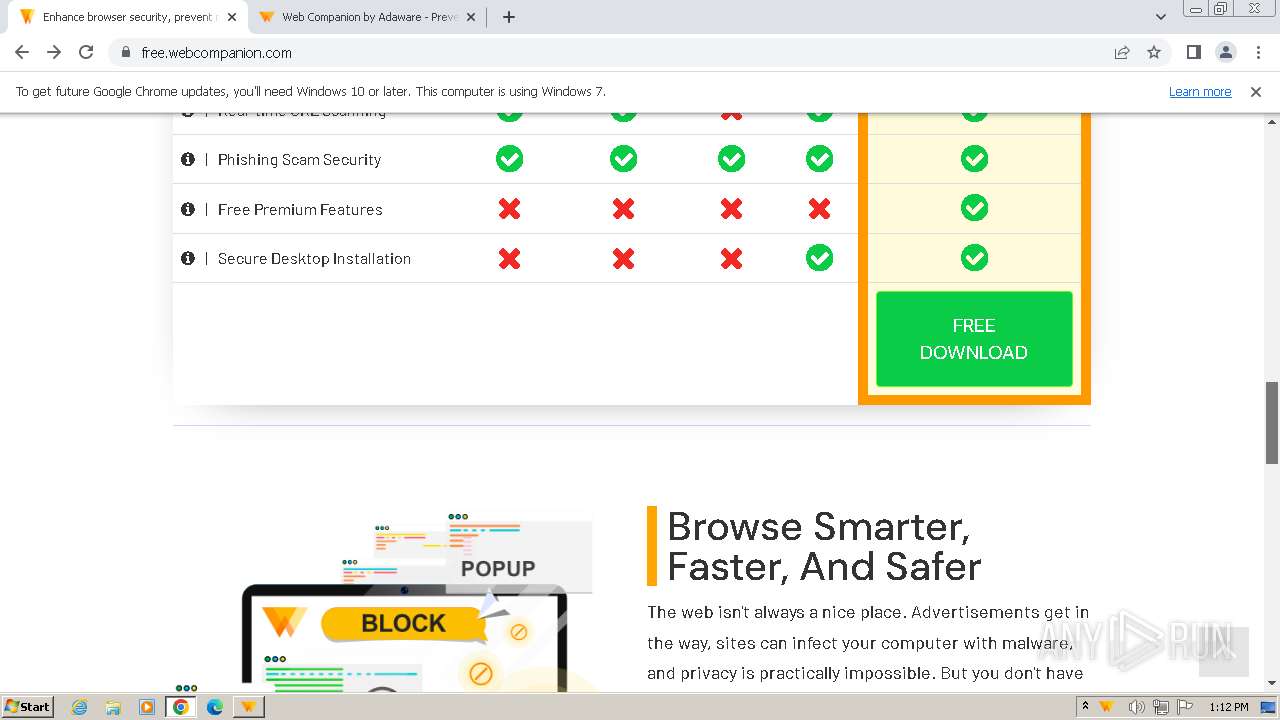Switch to Enhance browser security tab
1280x720 pixels.
(x=127, y=17)
